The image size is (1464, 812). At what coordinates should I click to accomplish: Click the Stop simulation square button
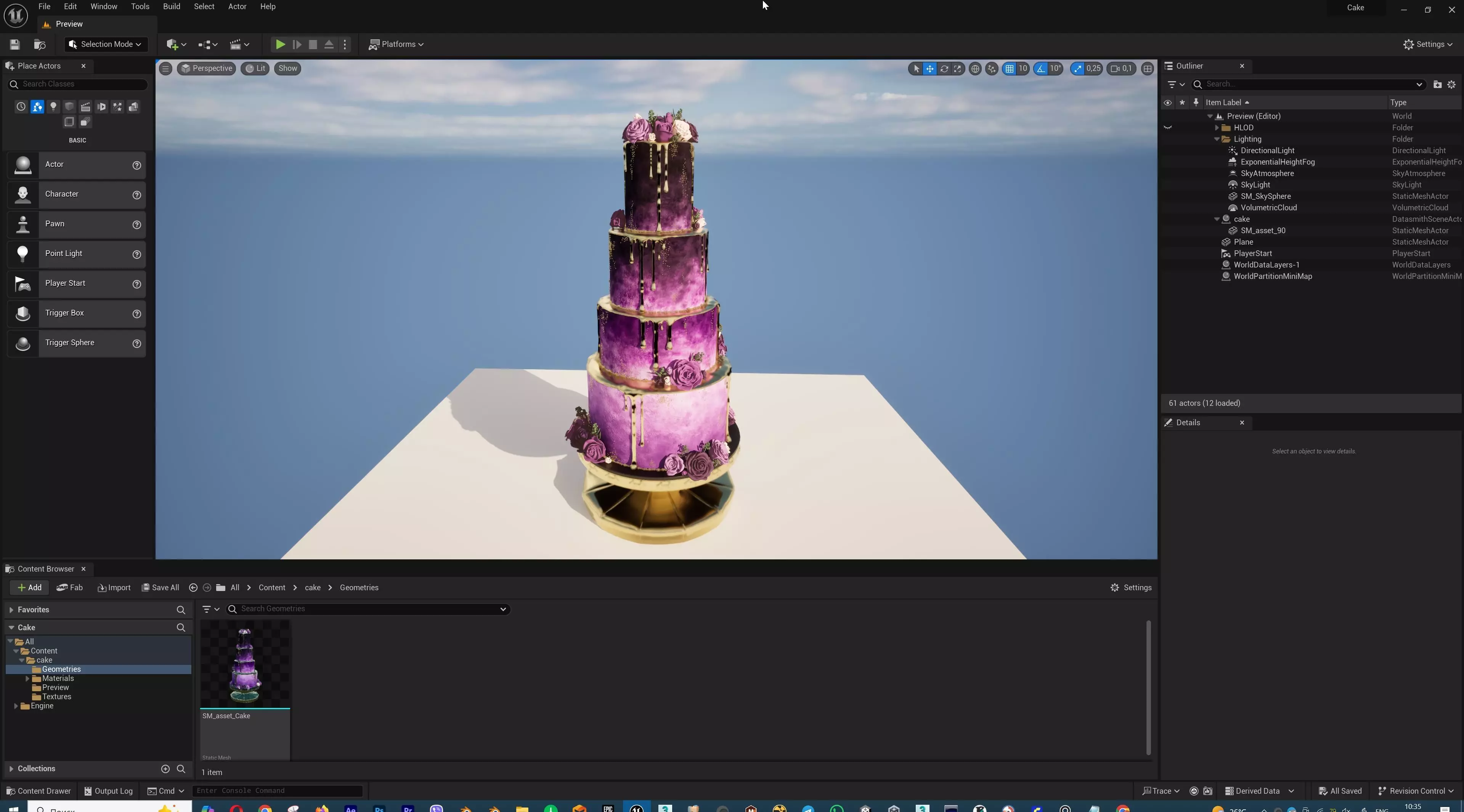click(x=313, y=44)
